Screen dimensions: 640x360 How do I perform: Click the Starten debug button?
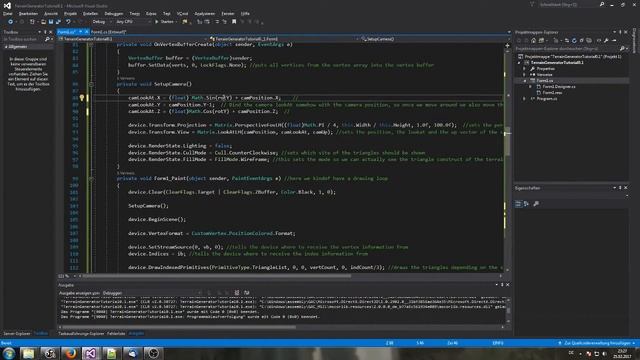tap(164, 22)
